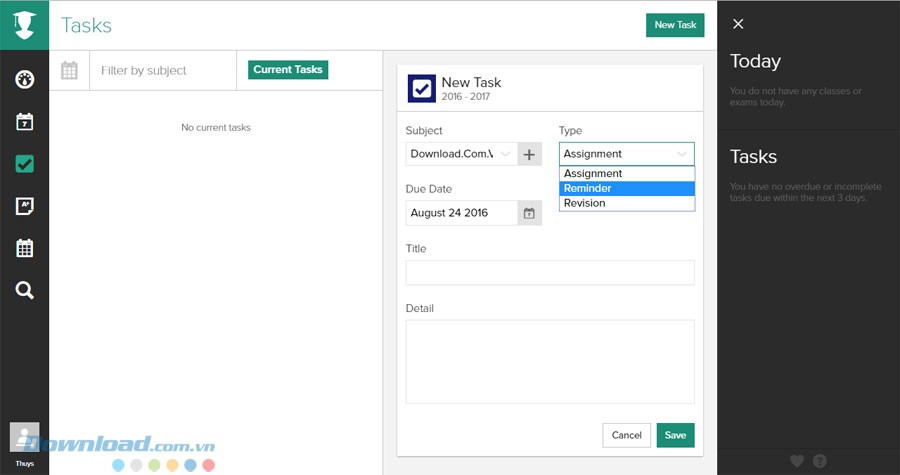900x475 pixels.
Task: Click the New Task button
Action: 675,25
